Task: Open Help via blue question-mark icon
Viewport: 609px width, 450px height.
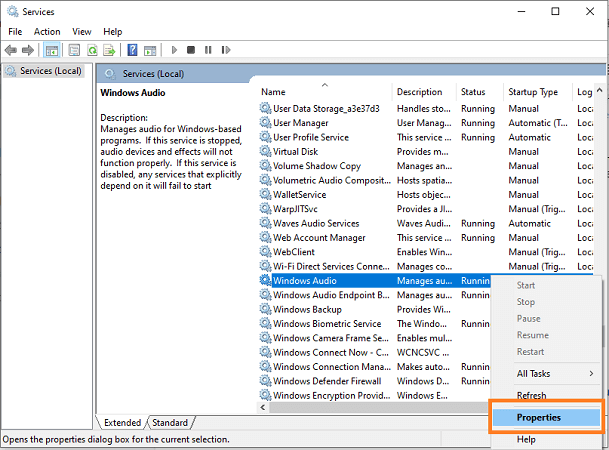Action: point(132,50)
